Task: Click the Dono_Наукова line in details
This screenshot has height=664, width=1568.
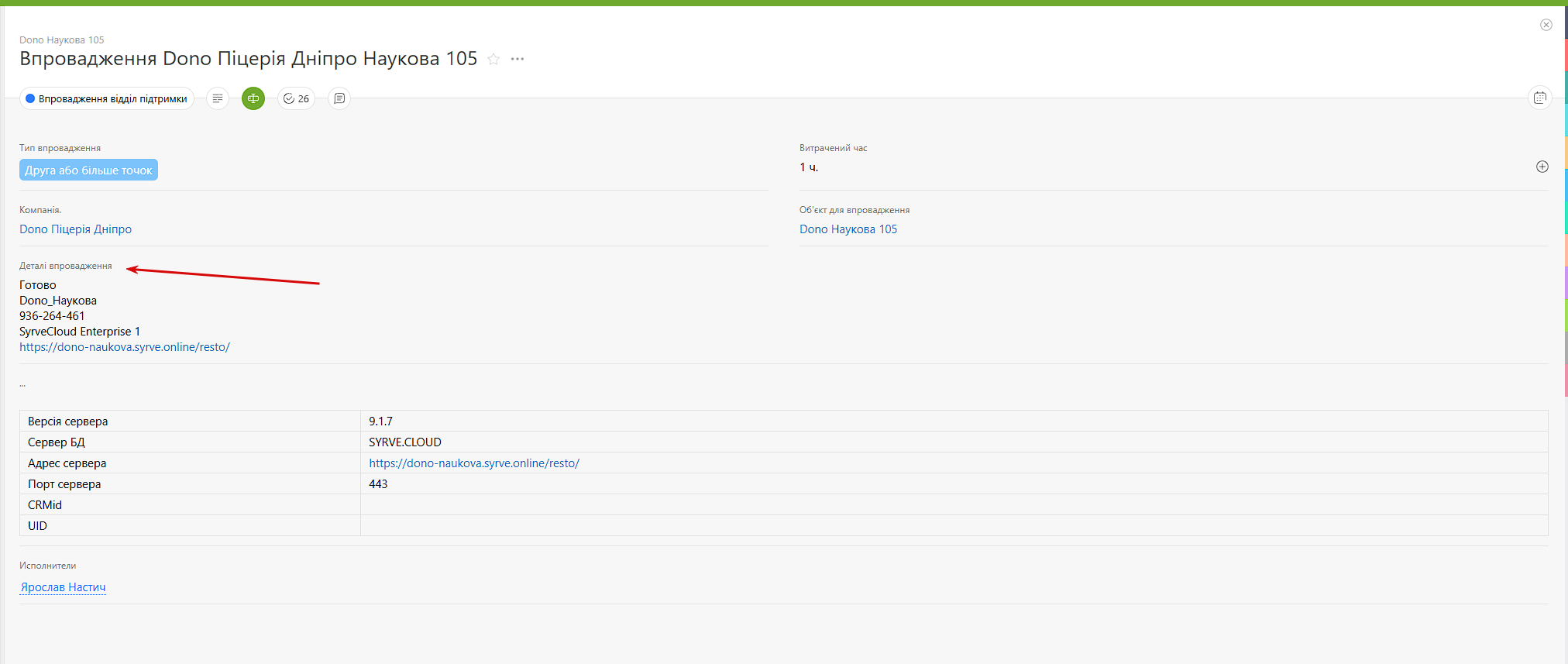Action: point(58,301)
